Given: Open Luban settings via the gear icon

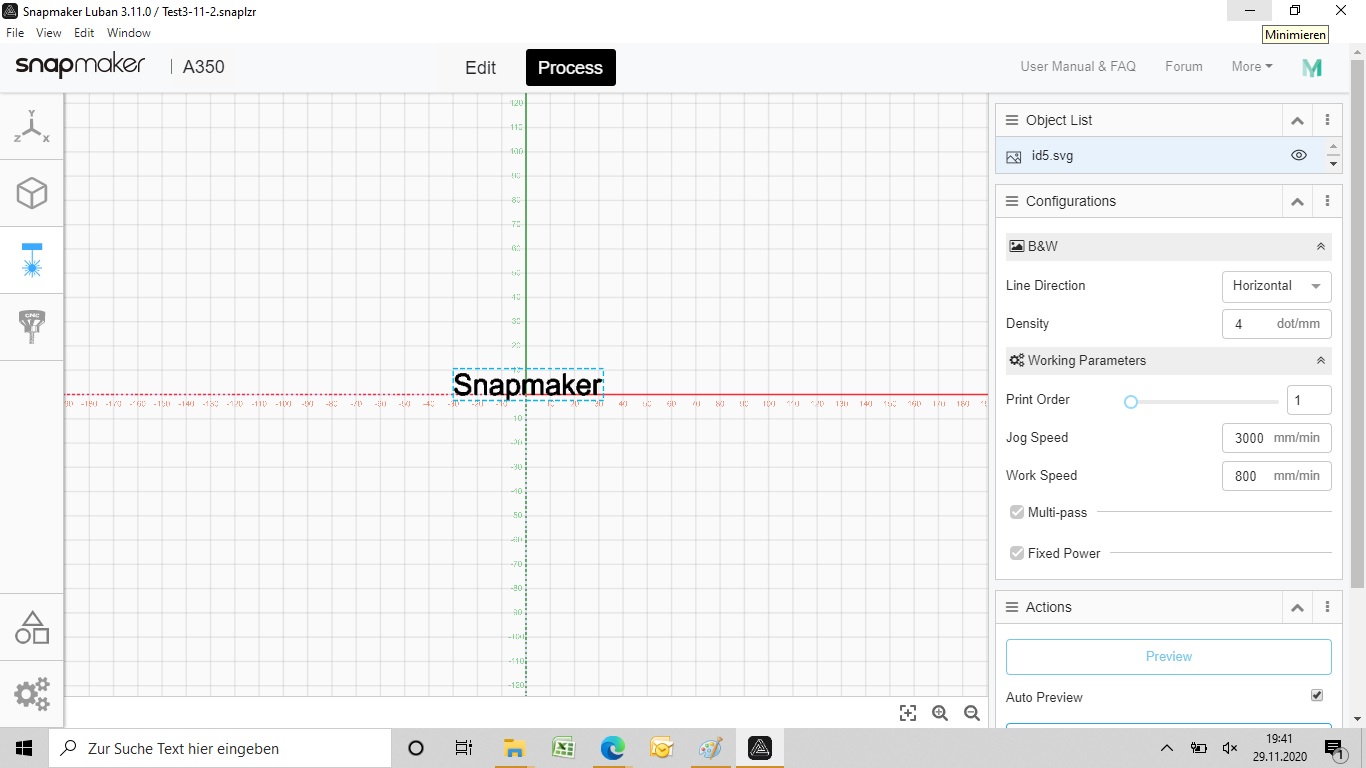Looking at the screenshot, I should (31, 693).
